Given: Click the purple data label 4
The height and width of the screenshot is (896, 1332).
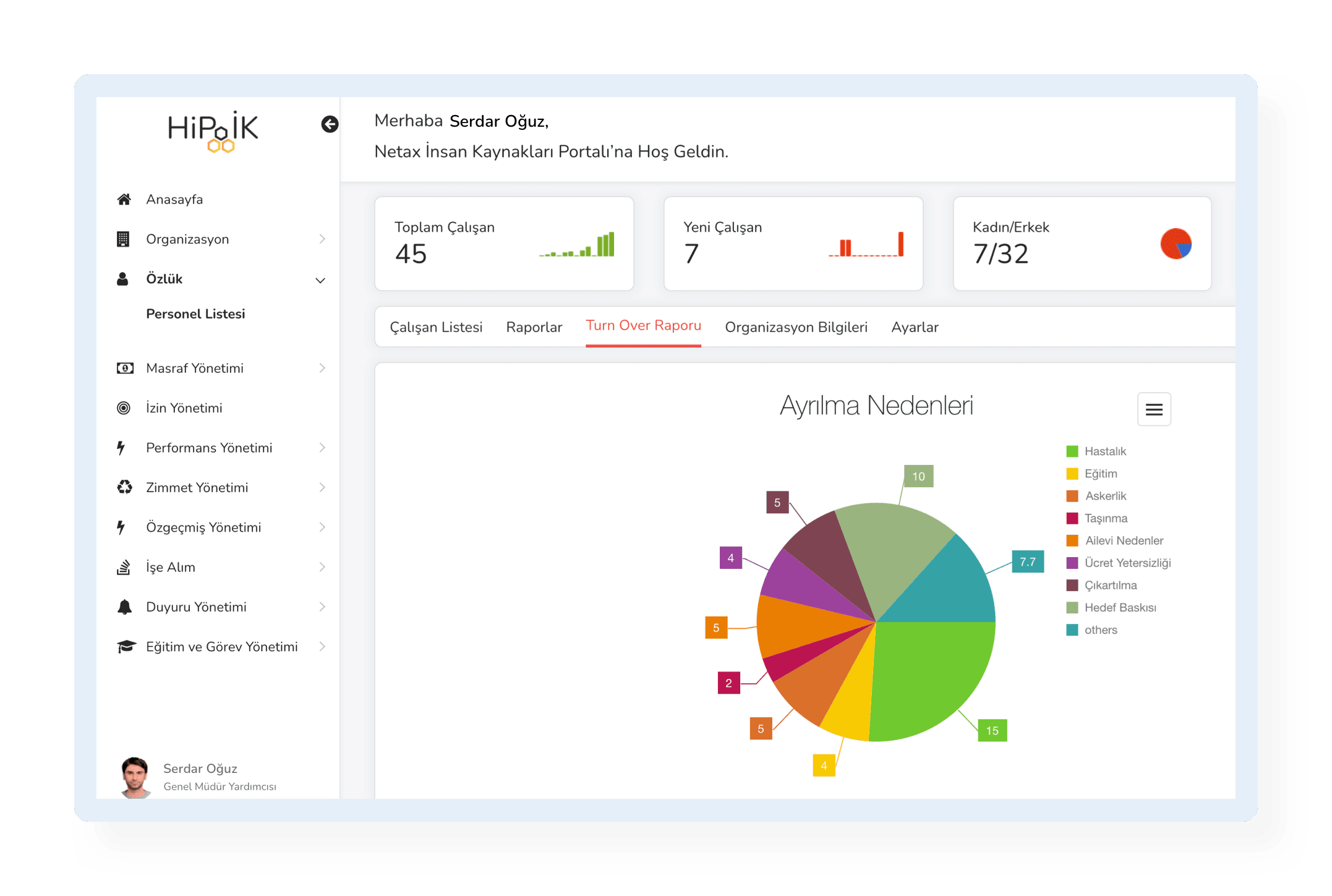Looking at the screenshot, I should 730,558.
